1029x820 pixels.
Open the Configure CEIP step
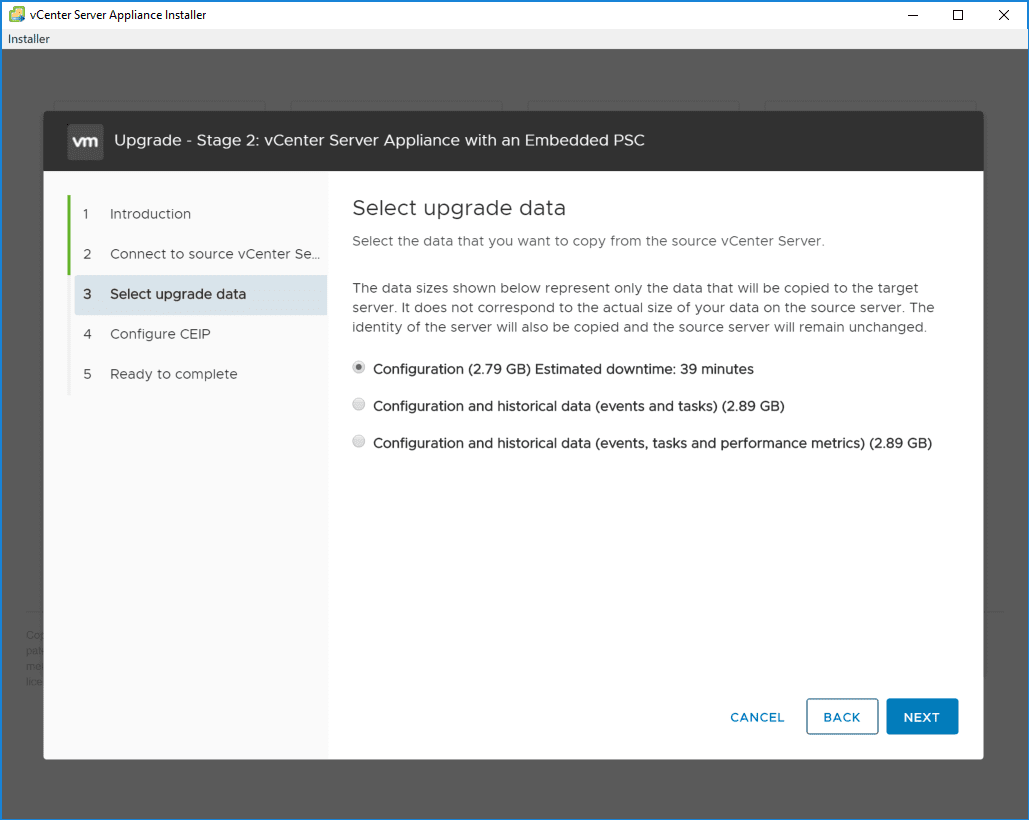click(160, 334)
